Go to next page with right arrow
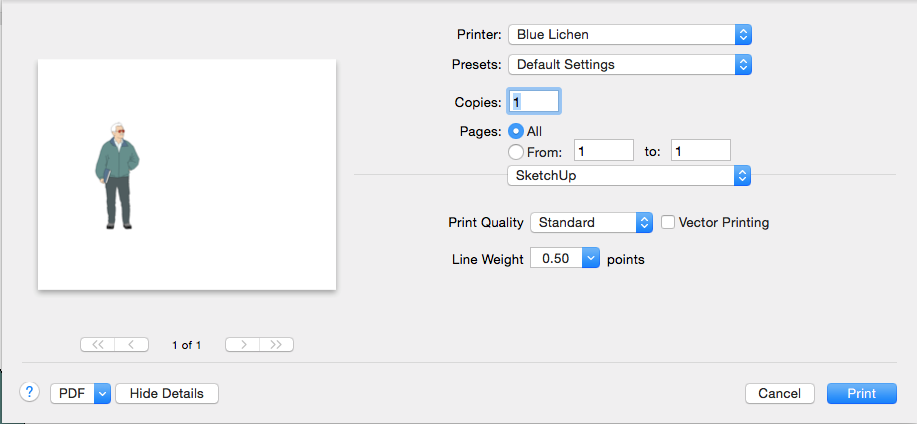This screenshot has height=424, width=917. 243,345
